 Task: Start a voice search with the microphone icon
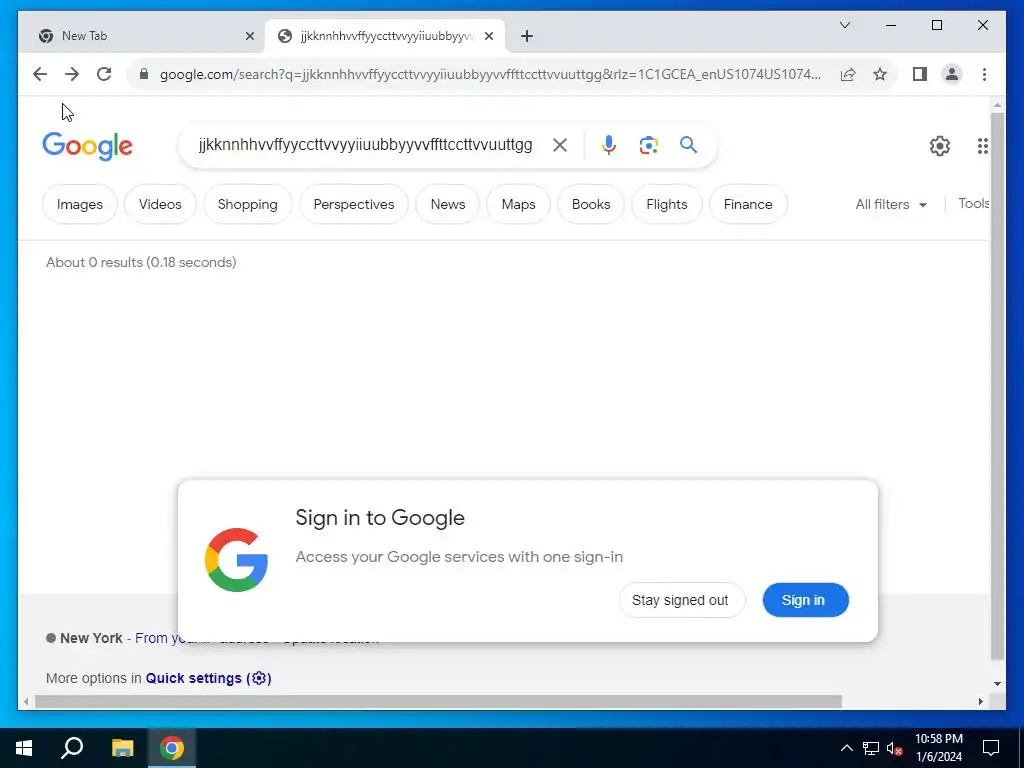609,145
